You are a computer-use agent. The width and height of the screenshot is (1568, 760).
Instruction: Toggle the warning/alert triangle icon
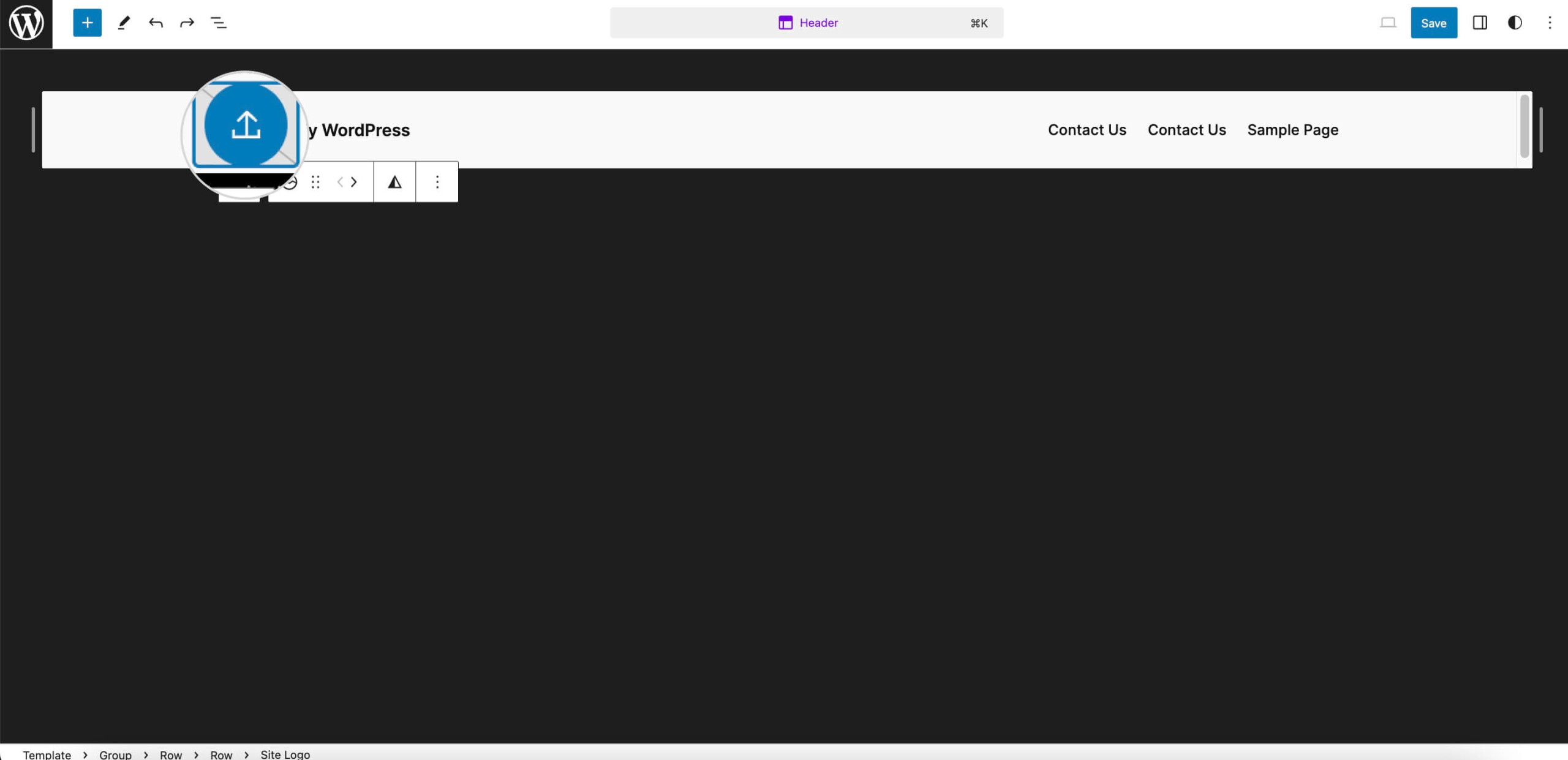click(x=394, y=182)
